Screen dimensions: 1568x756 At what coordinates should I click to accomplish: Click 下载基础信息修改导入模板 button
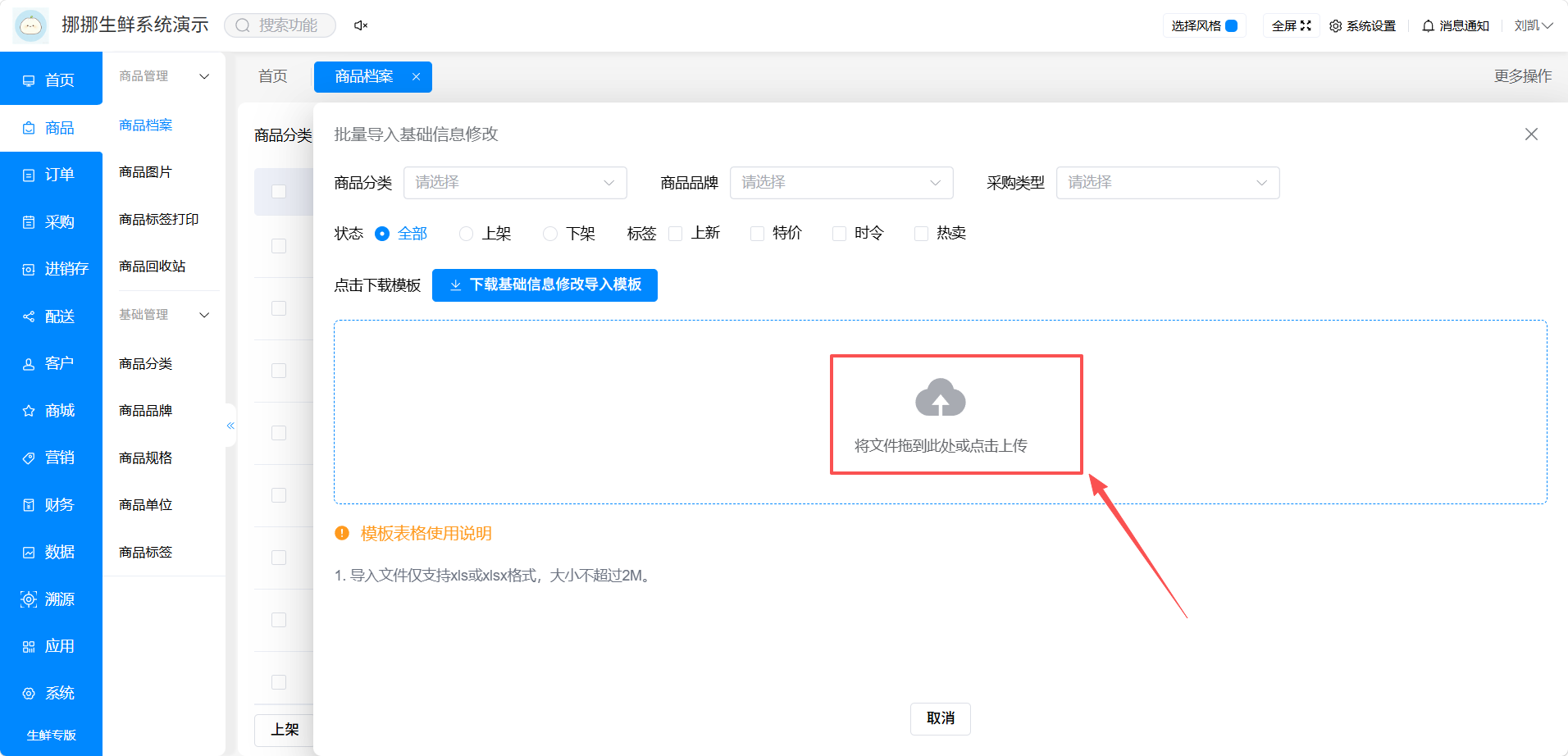(545, 285)
